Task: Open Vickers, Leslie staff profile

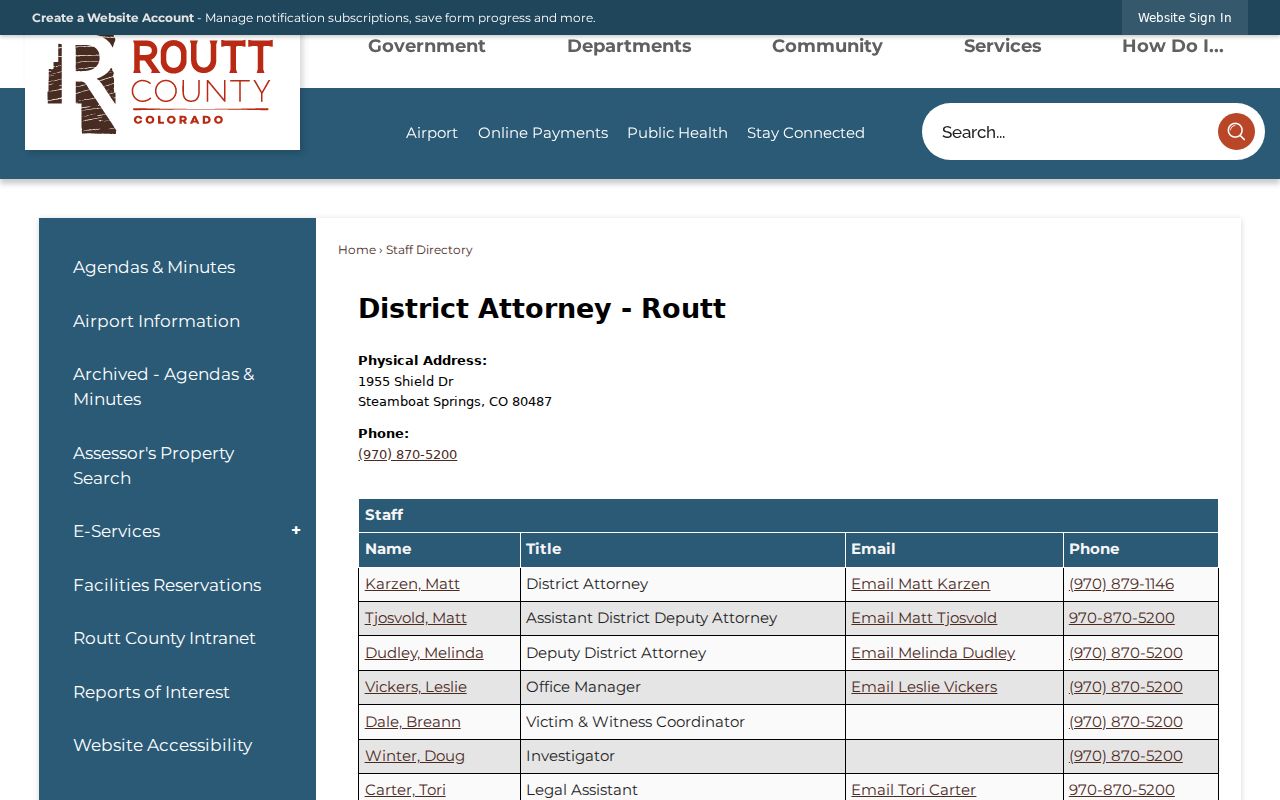Action: [416, 687]
